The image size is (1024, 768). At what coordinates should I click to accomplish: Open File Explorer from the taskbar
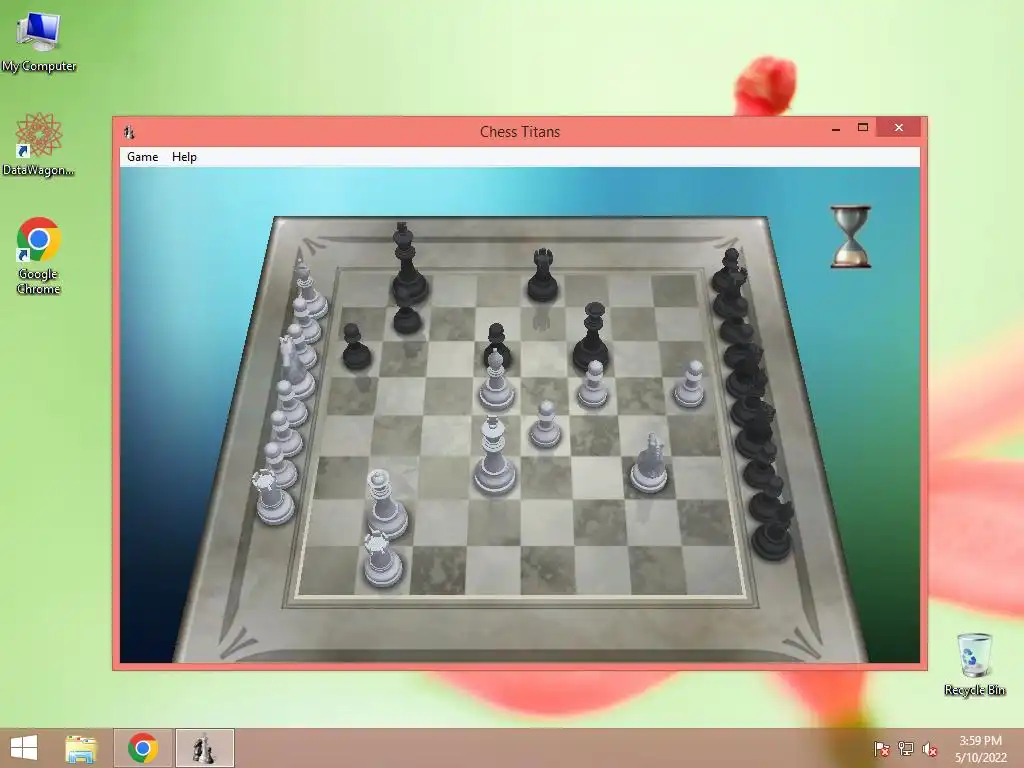tap(81, 748)
